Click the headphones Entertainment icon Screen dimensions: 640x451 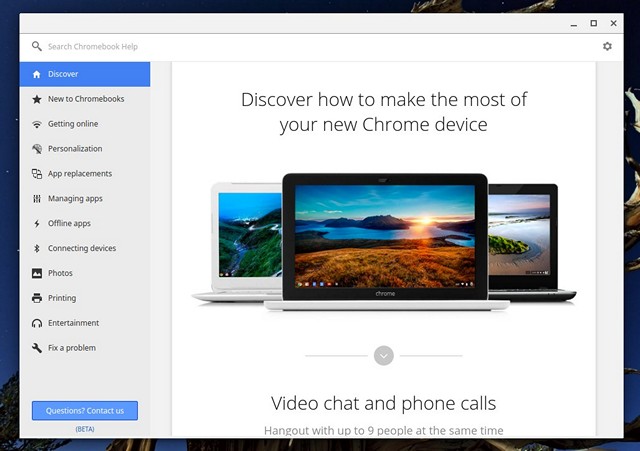coord(37,323)
